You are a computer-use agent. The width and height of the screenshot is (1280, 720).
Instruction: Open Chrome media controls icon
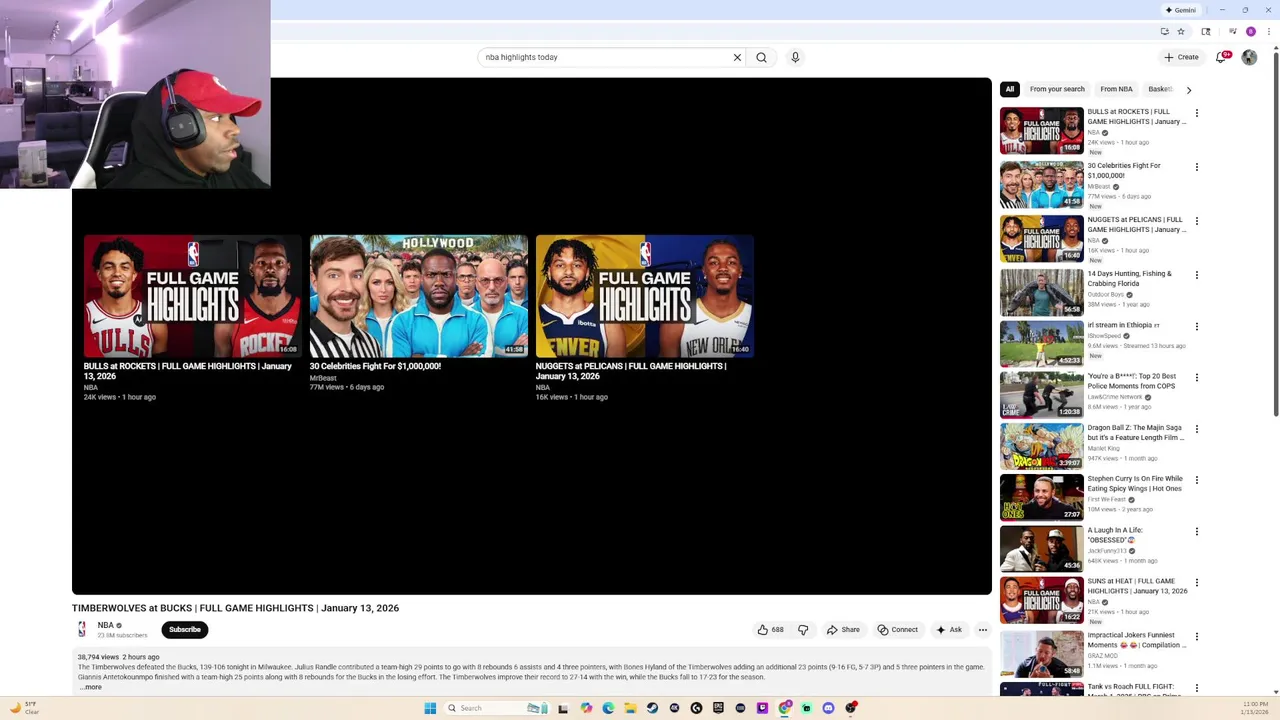point(1233,31)
